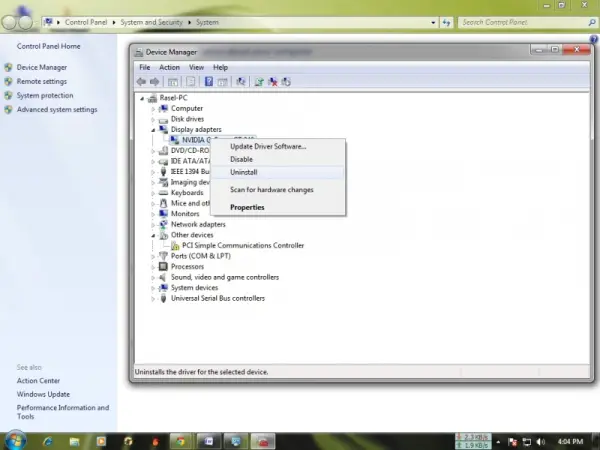Open the Action Center link under See also
The image size is (600, 450).
pyautogui.click(x=38, y=381)
